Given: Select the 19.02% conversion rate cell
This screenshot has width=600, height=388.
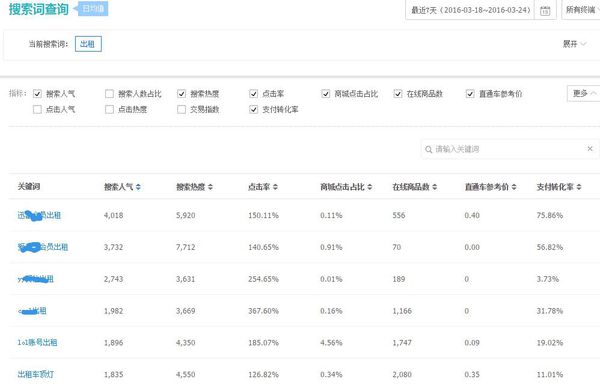Looking at the screenshot, I should click(549, 342).
